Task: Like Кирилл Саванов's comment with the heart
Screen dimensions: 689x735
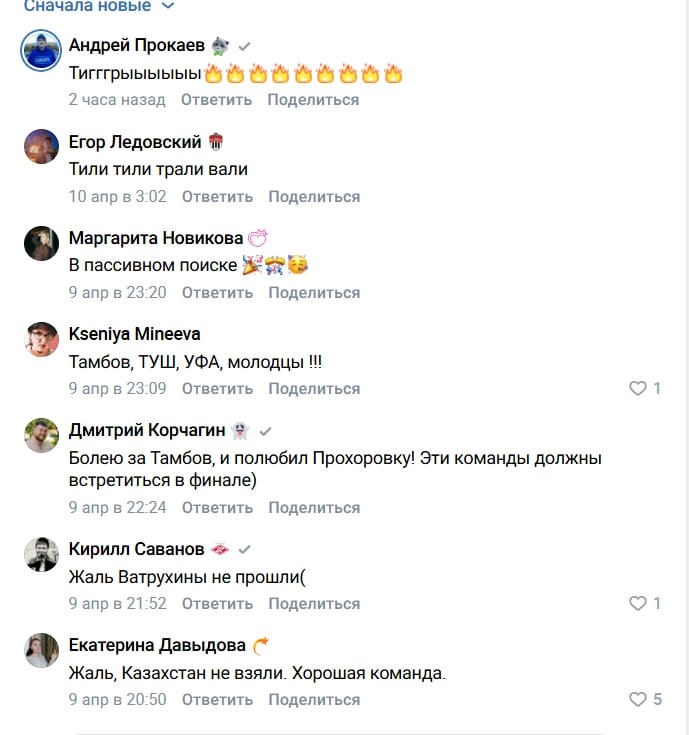Action: tap(637, 603)
